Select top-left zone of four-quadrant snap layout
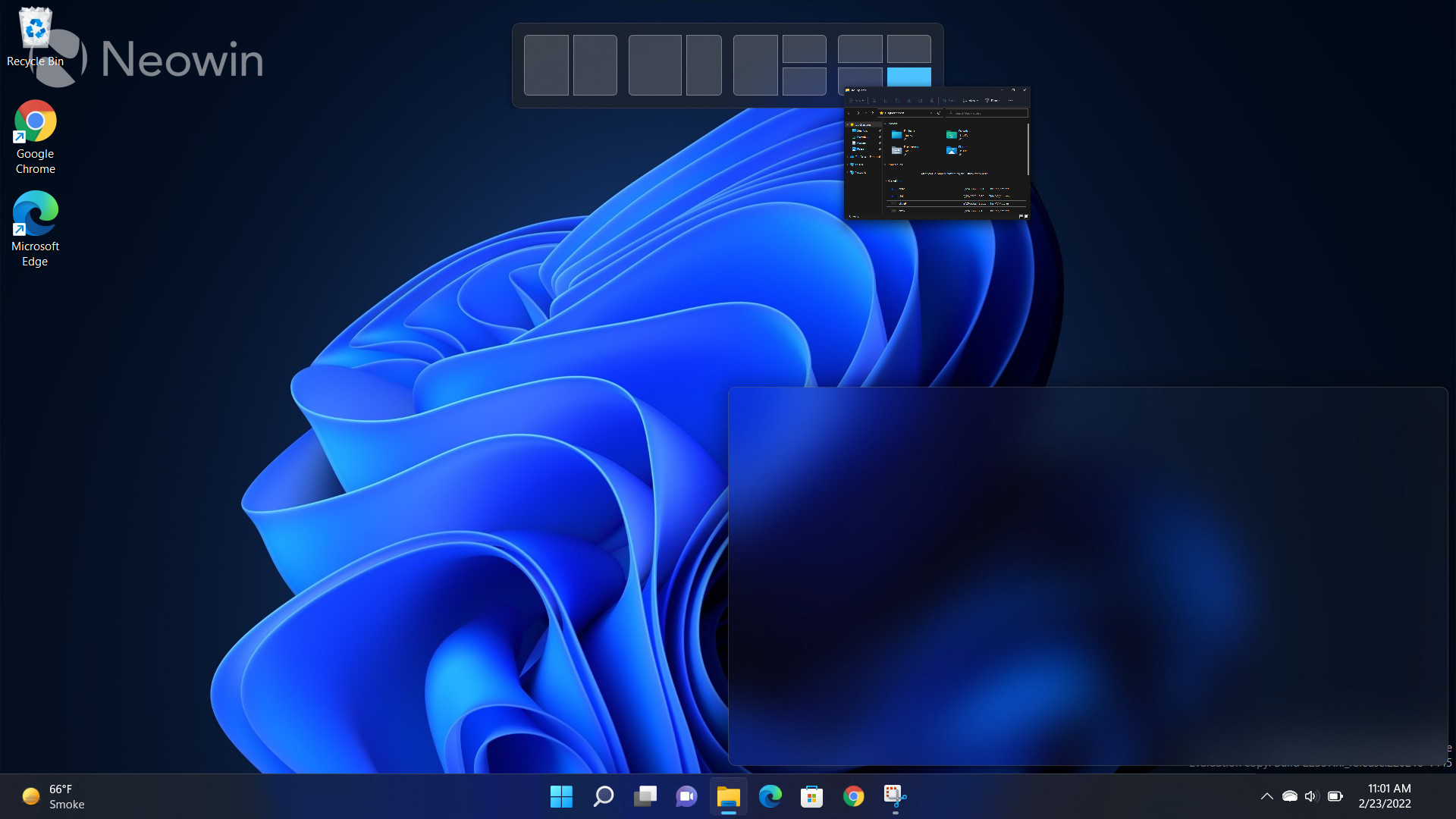Viewport: 1456px width, 819px height. click(x=860, y=49)
